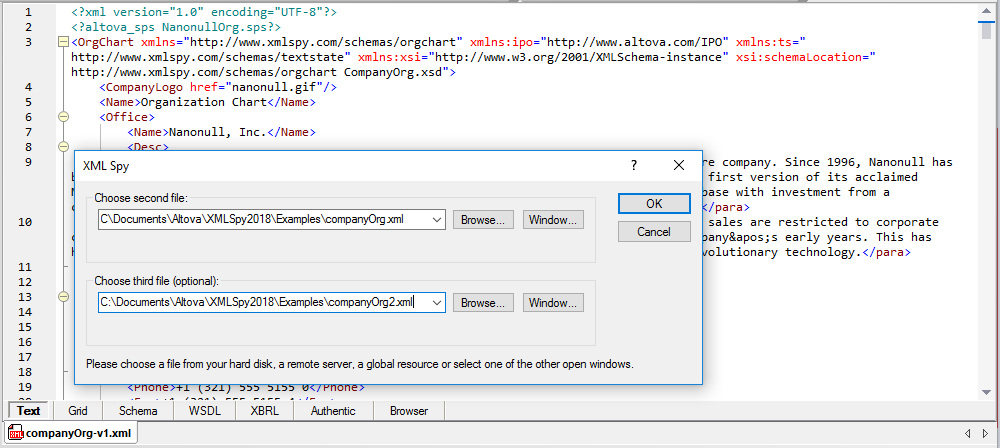Browse for the second file
The image size is (1000, 448).
(x=485, y=219)
